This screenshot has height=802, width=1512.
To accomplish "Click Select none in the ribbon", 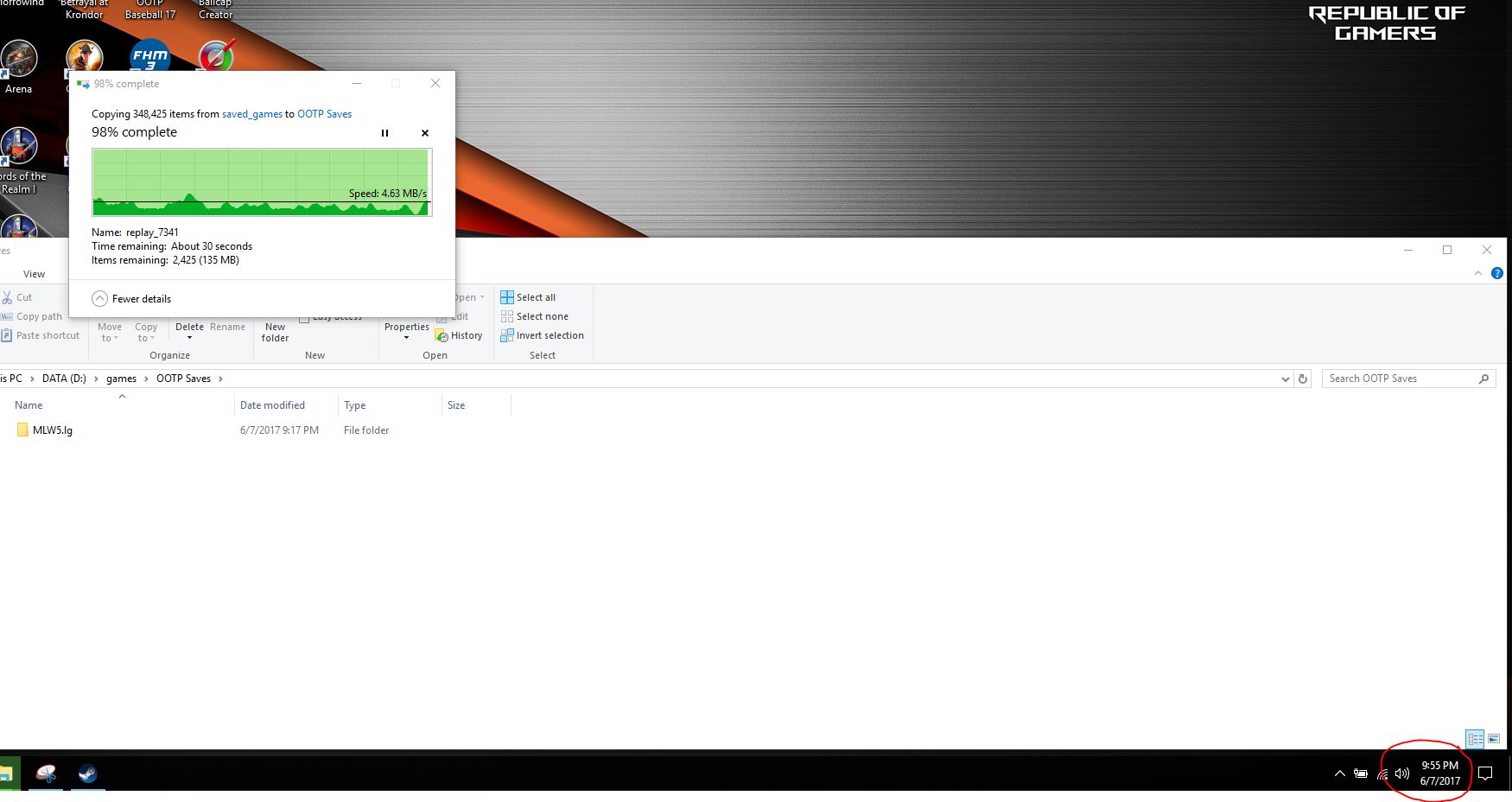I will pyautogui.click(x=534, y=316).
